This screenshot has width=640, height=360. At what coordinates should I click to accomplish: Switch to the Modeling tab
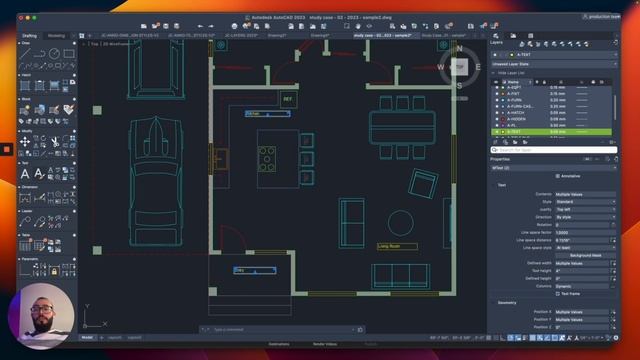click(x=56, y=36)
